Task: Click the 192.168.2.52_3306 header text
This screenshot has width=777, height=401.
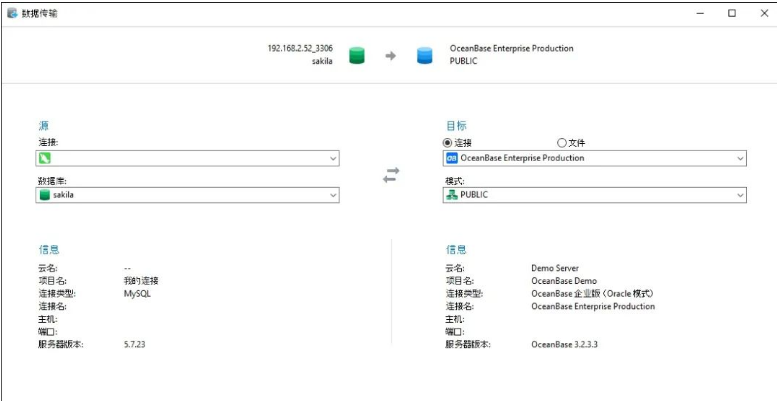Action: (300, 48)
